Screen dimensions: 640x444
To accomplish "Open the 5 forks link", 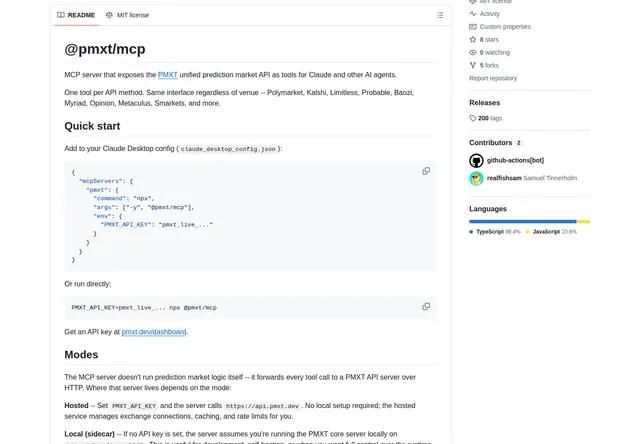I will (x=489, y=65).
